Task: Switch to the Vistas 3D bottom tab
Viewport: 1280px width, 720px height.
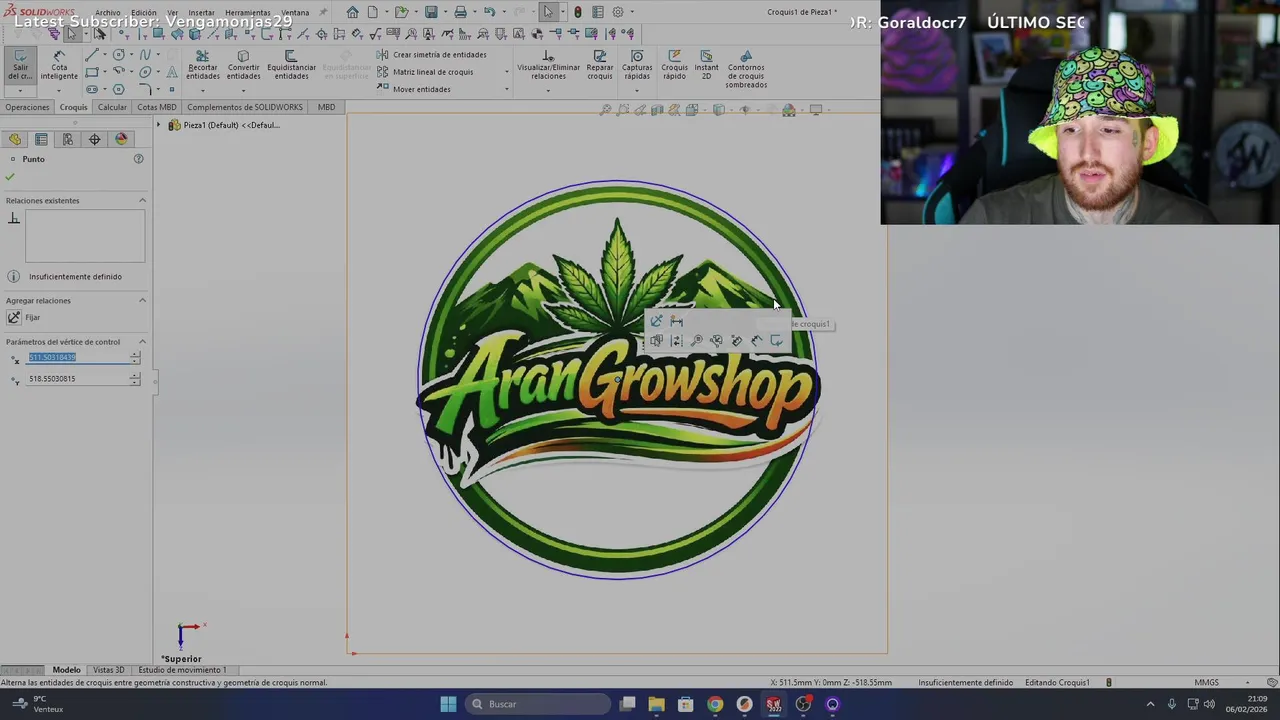Action: [x=108, y=670]
